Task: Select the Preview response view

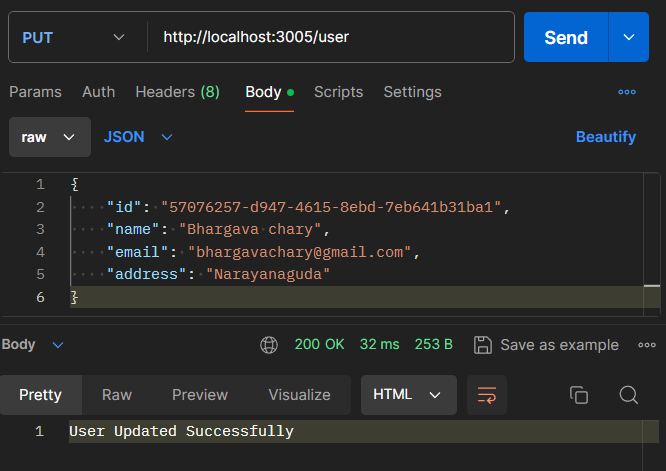Action: point(200,395)
